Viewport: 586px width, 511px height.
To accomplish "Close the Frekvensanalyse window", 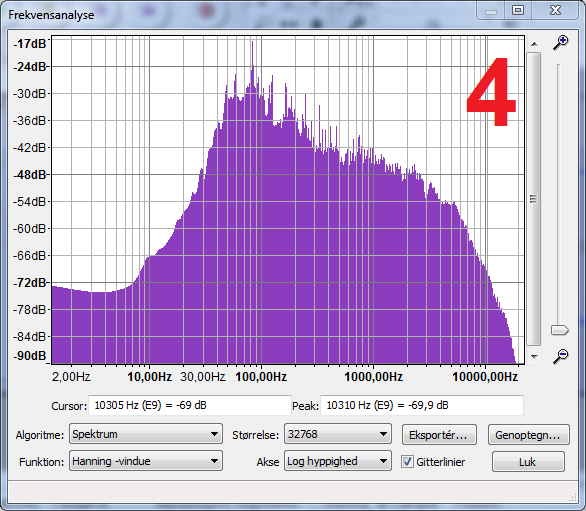I will pyautogui.click(x=555, y=10).
